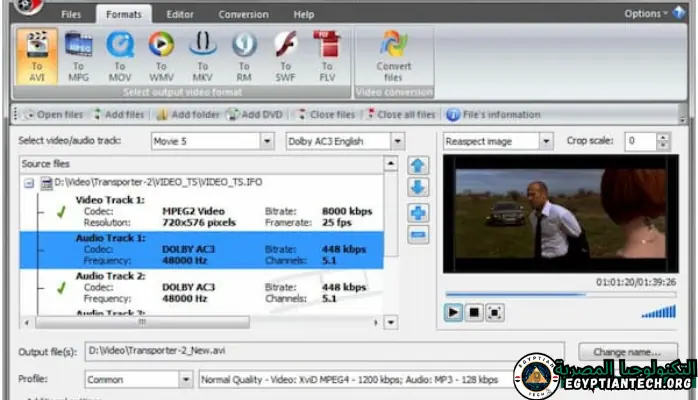Viewport: 698px width, 400px height.
Task: Collapse the VIDEO_TS.IFO tree node
Action: pos(29,183)
